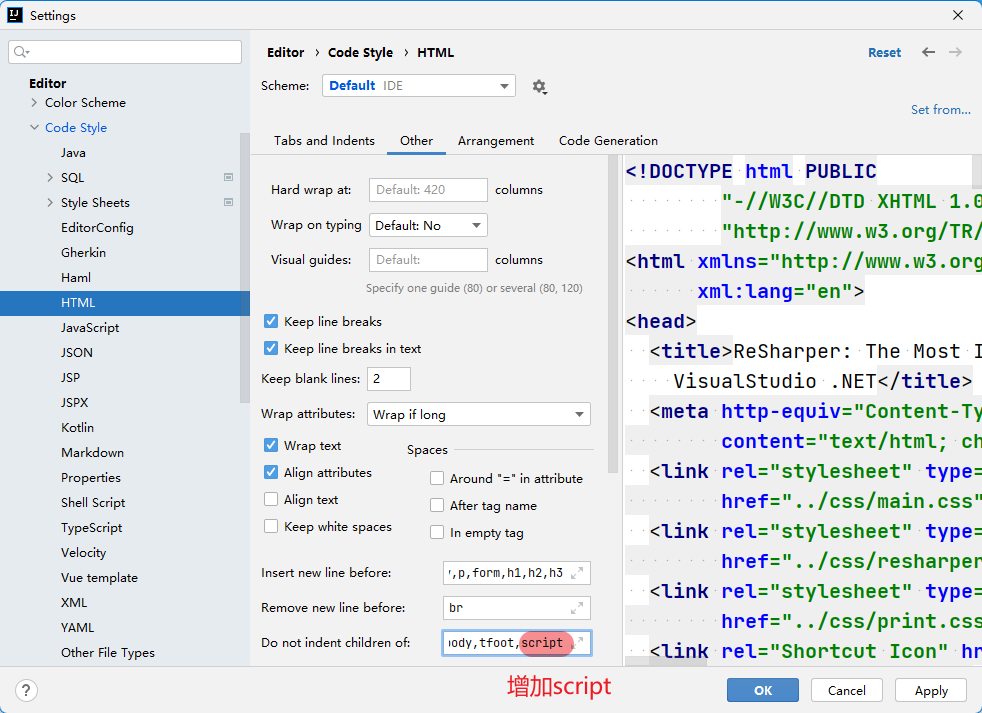Image resolution: width=982 pixels, height=713 pixels.
Task: Click Do not indent children of field
Action: (516, 642)
